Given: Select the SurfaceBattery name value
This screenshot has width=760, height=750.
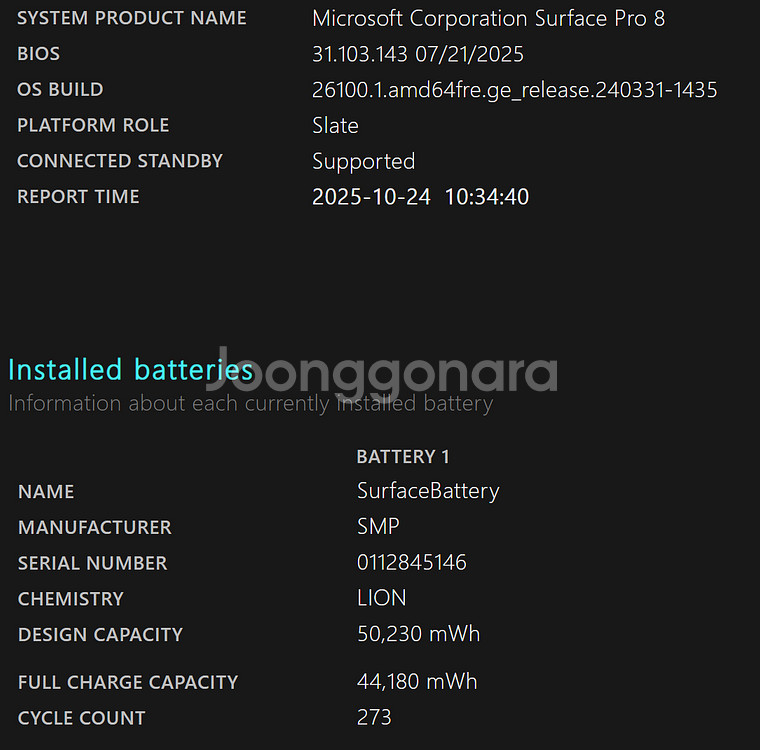Looking at the screenshot, I should [428, 491].
